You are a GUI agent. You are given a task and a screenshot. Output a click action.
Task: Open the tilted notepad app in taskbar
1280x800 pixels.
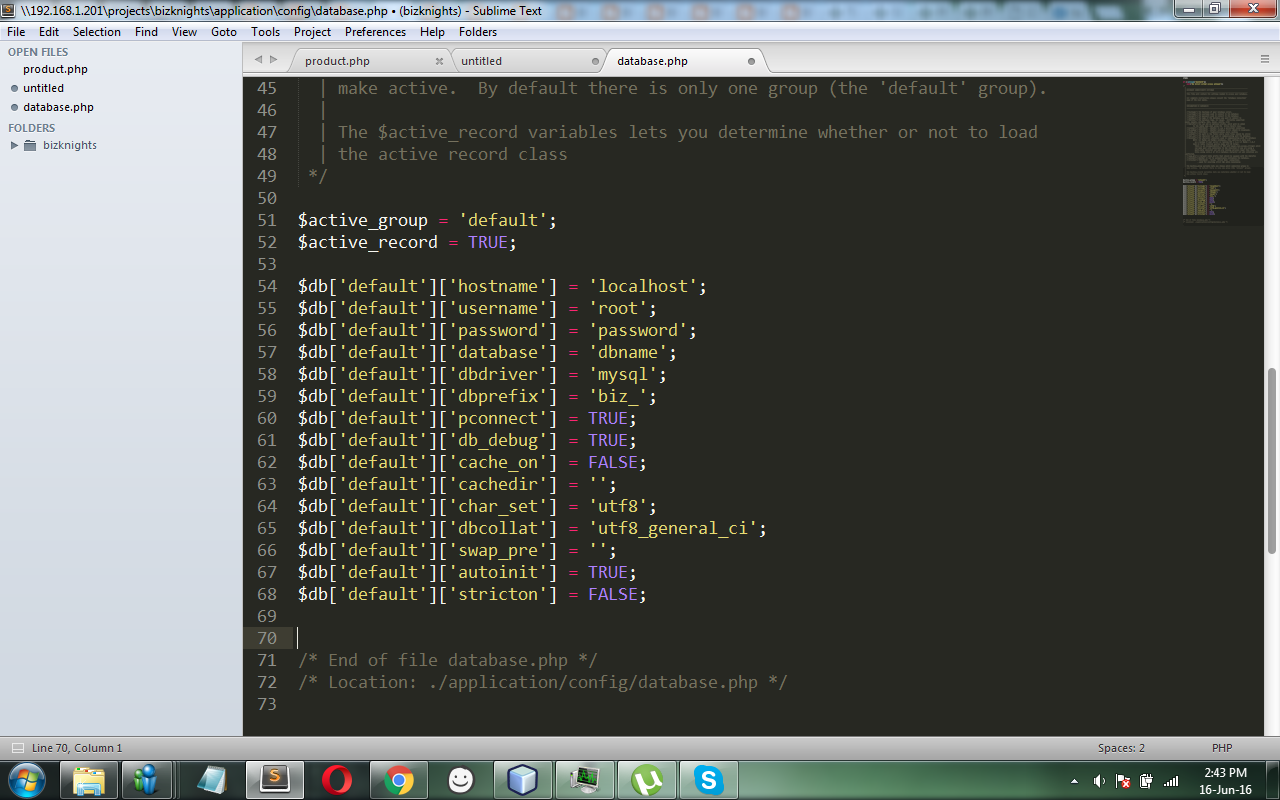(x=212, y=780)
